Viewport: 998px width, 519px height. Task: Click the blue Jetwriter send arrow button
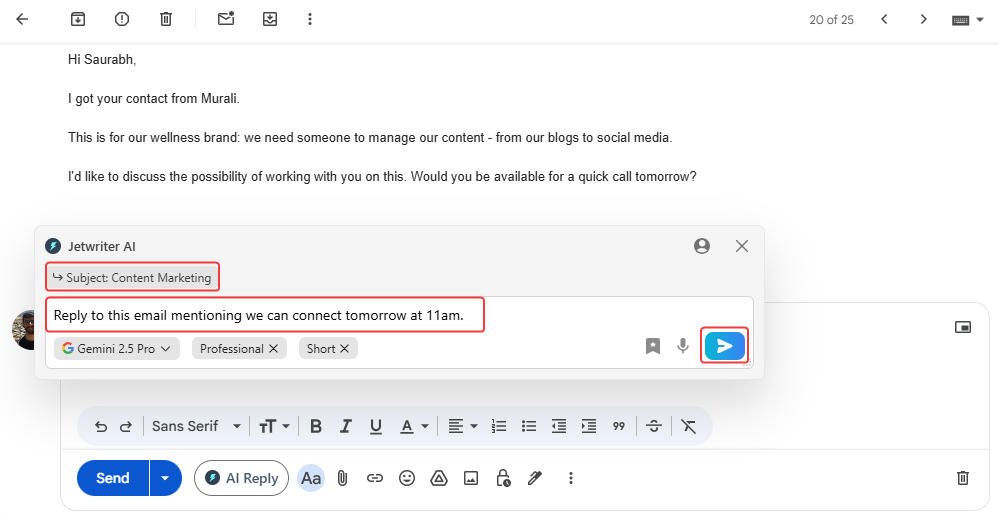[x=725, y=346]
